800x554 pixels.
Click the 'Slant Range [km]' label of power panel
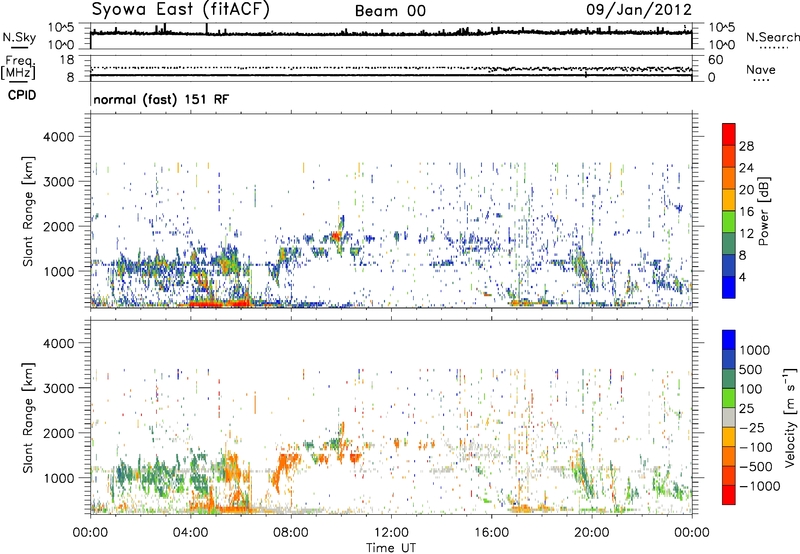tap(28, 211)
